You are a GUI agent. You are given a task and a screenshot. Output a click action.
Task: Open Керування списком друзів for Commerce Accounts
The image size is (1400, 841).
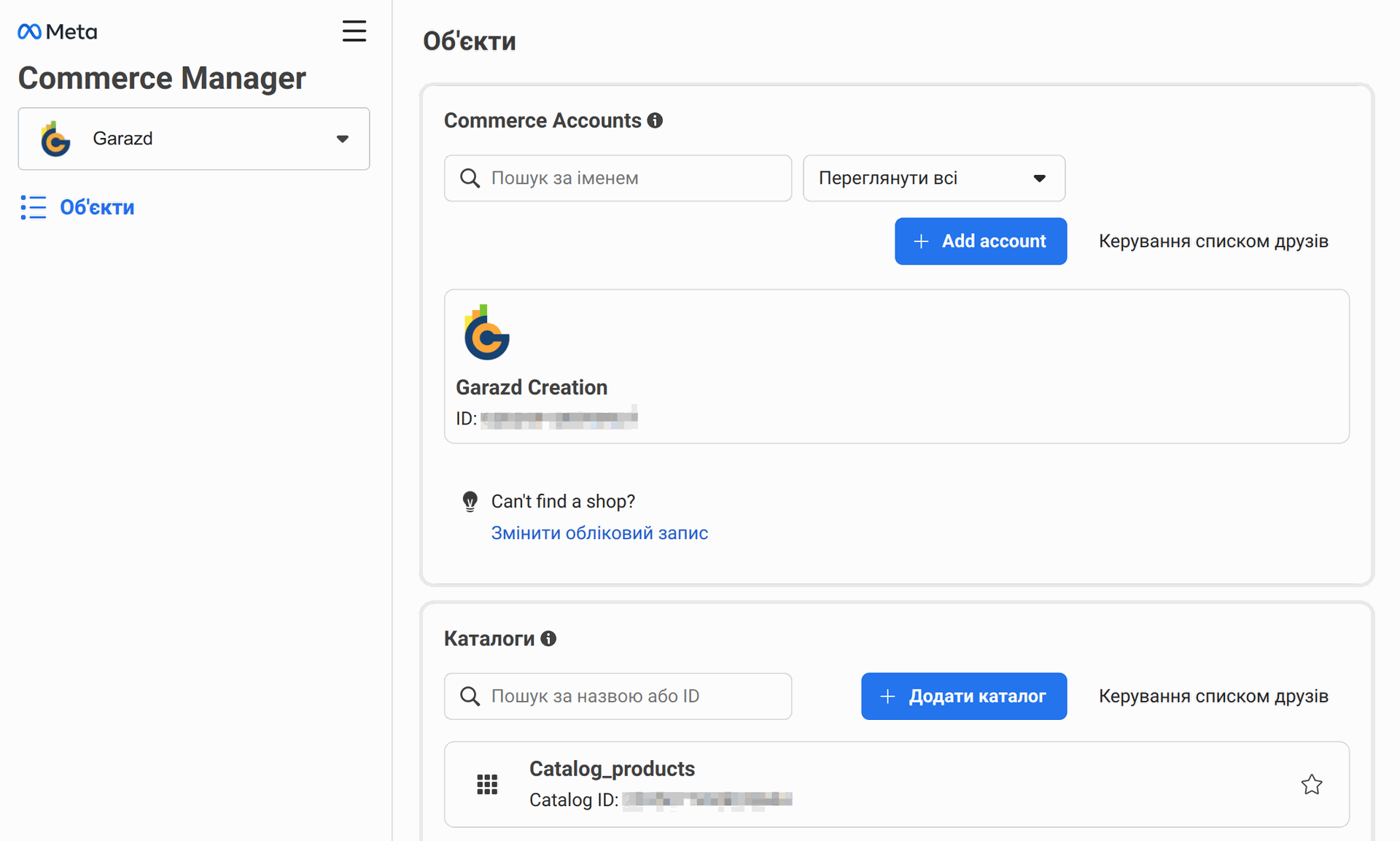(1213, 241)
